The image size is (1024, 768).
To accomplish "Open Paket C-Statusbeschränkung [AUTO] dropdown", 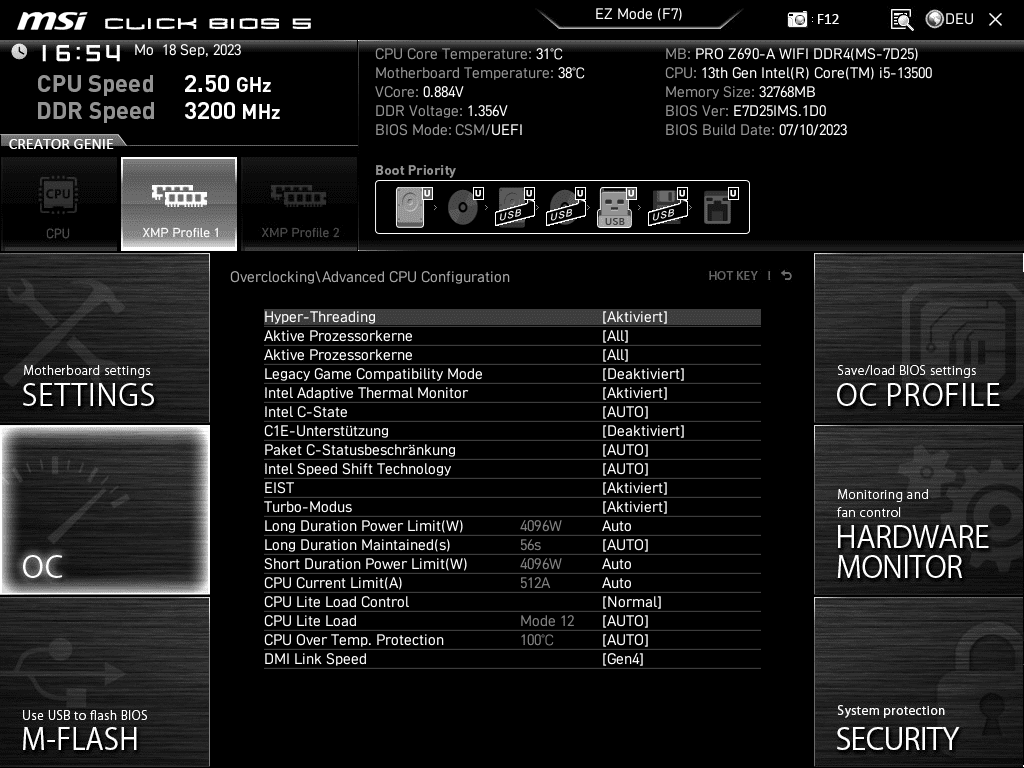I will (512, 449).
